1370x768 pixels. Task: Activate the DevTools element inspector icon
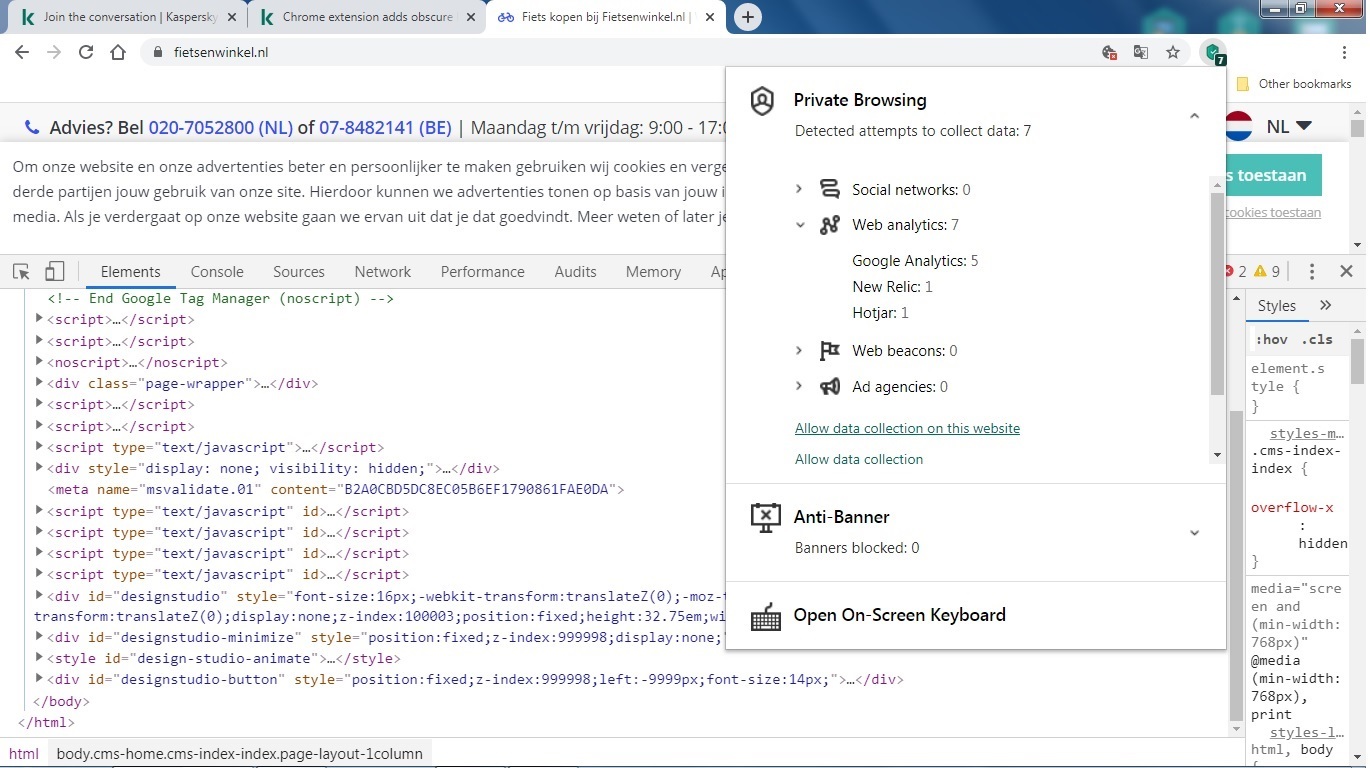coord(21,272)
